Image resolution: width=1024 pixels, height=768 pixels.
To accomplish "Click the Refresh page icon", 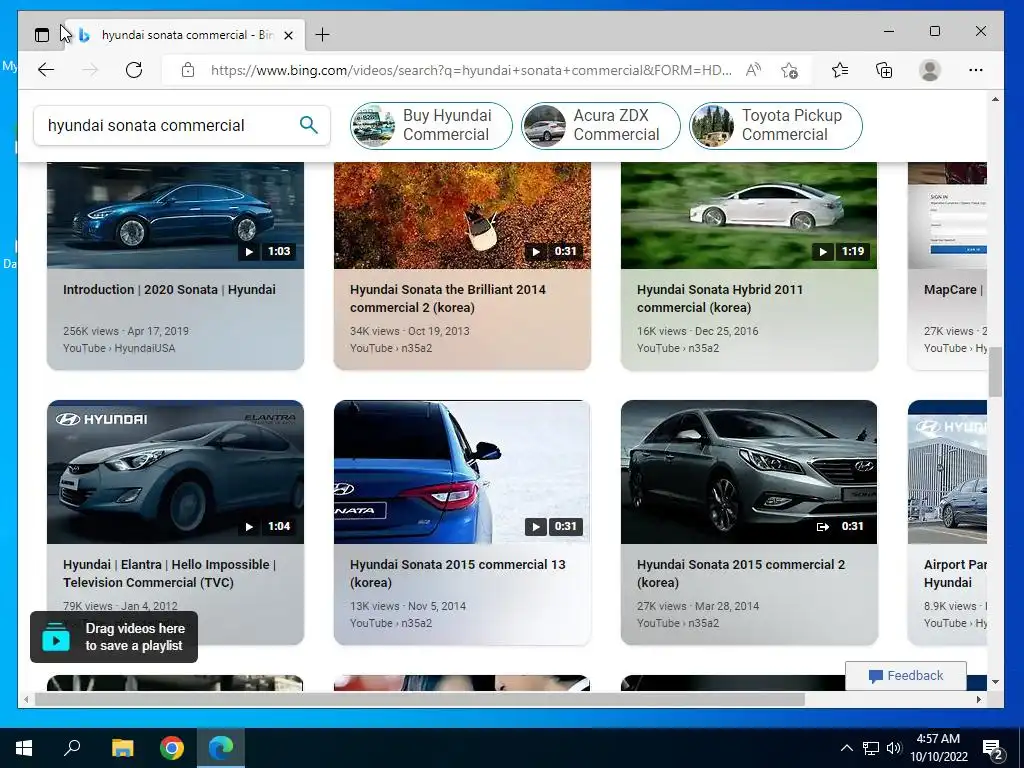I will pos(134,70).
